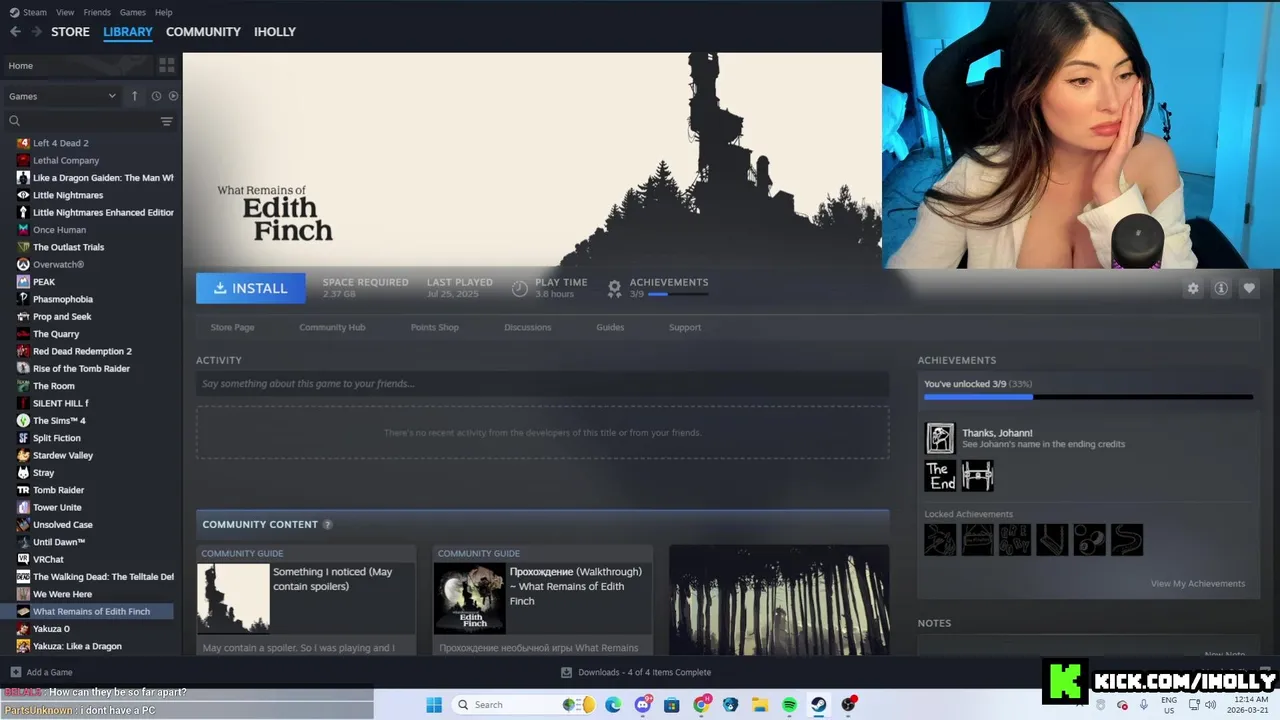
Task: Switch to the COMMUNITY tab
Action: click(x=203, y=32)
